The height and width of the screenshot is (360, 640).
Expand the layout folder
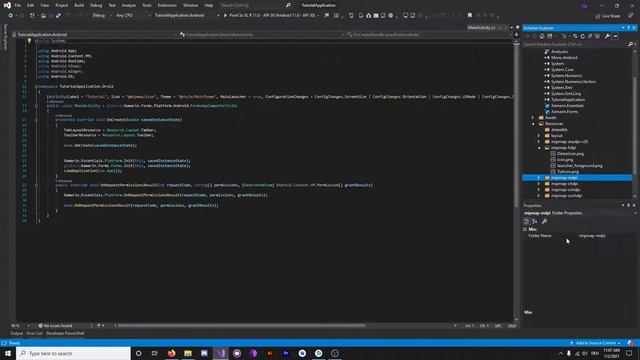click(539, 136)
